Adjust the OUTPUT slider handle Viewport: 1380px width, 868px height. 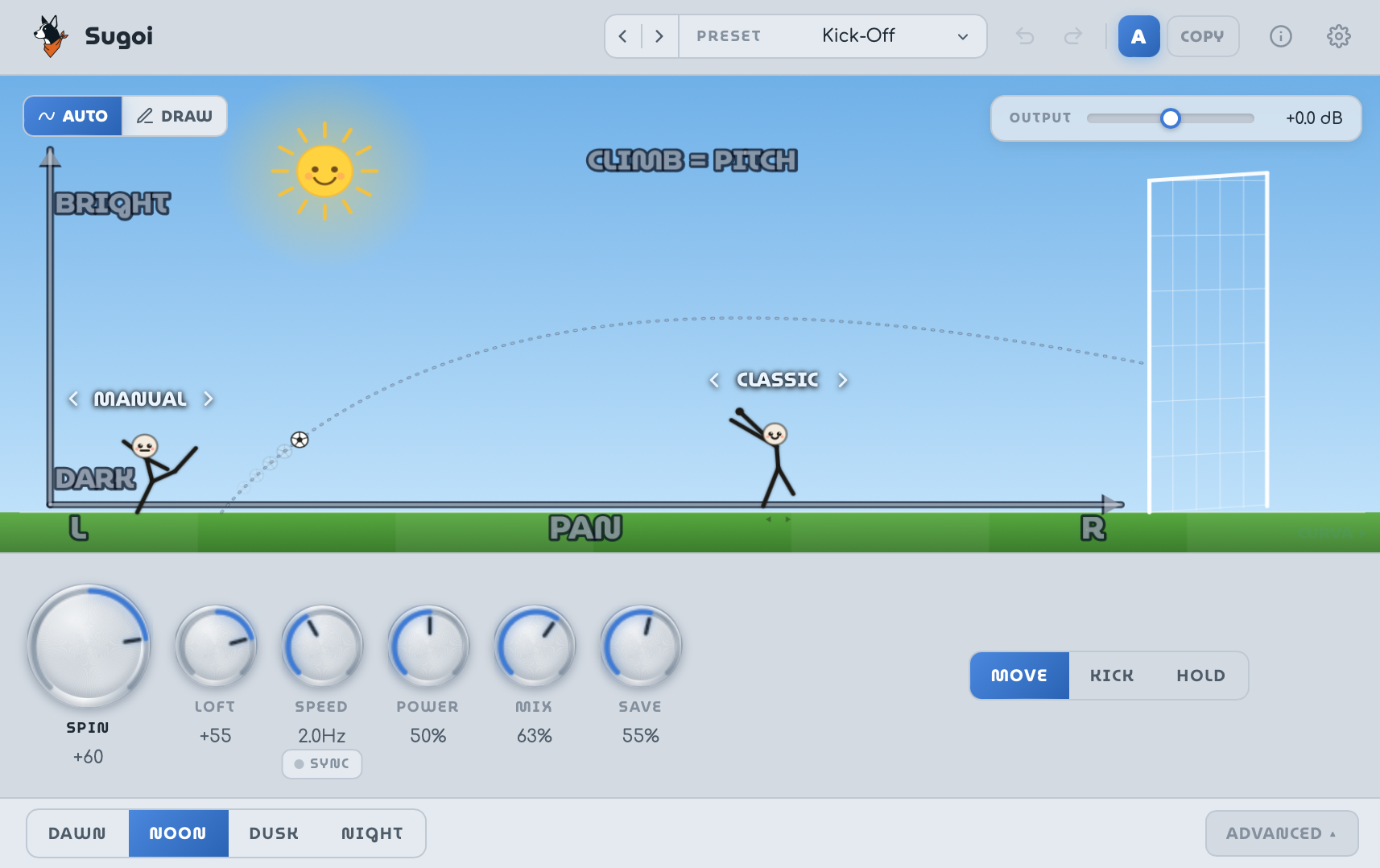(x=1170, y=118)
